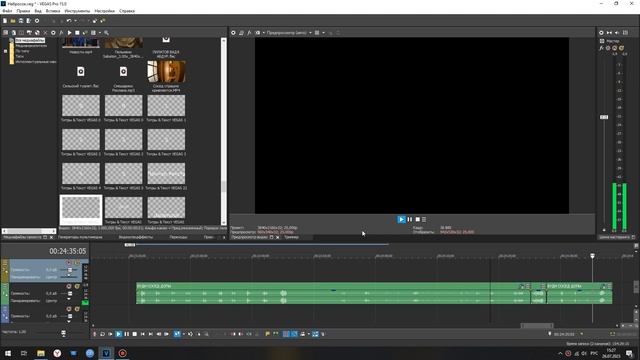Open VEGAS Pro in Windows taskbar
Screen dimensions: 640x360
click(x=106, y=353)
